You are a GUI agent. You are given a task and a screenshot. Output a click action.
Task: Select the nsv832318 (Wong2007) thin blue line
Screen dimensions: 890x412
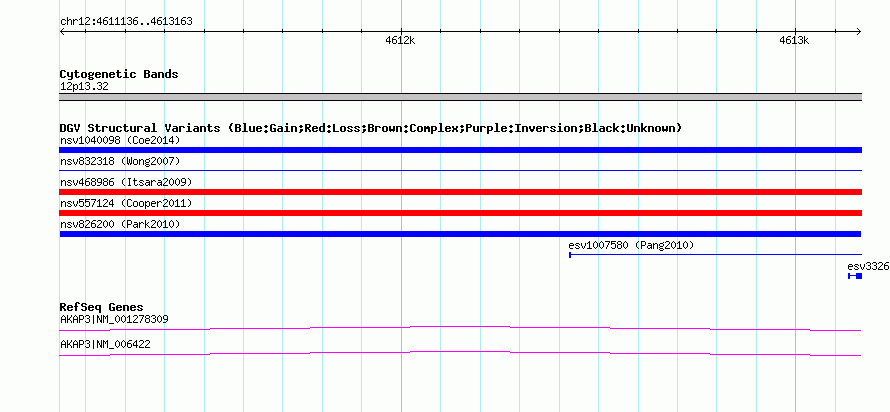pos(460,170)
